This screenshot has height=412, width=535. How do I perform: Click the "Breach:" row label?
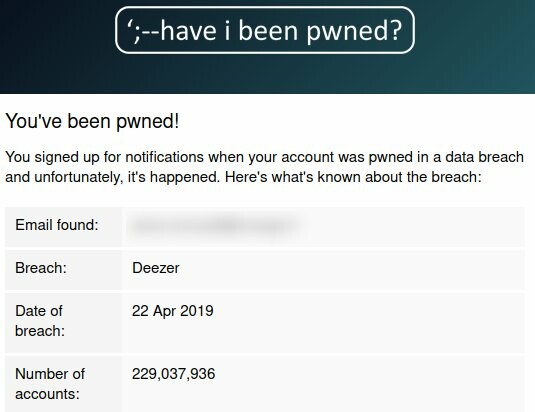41,268
